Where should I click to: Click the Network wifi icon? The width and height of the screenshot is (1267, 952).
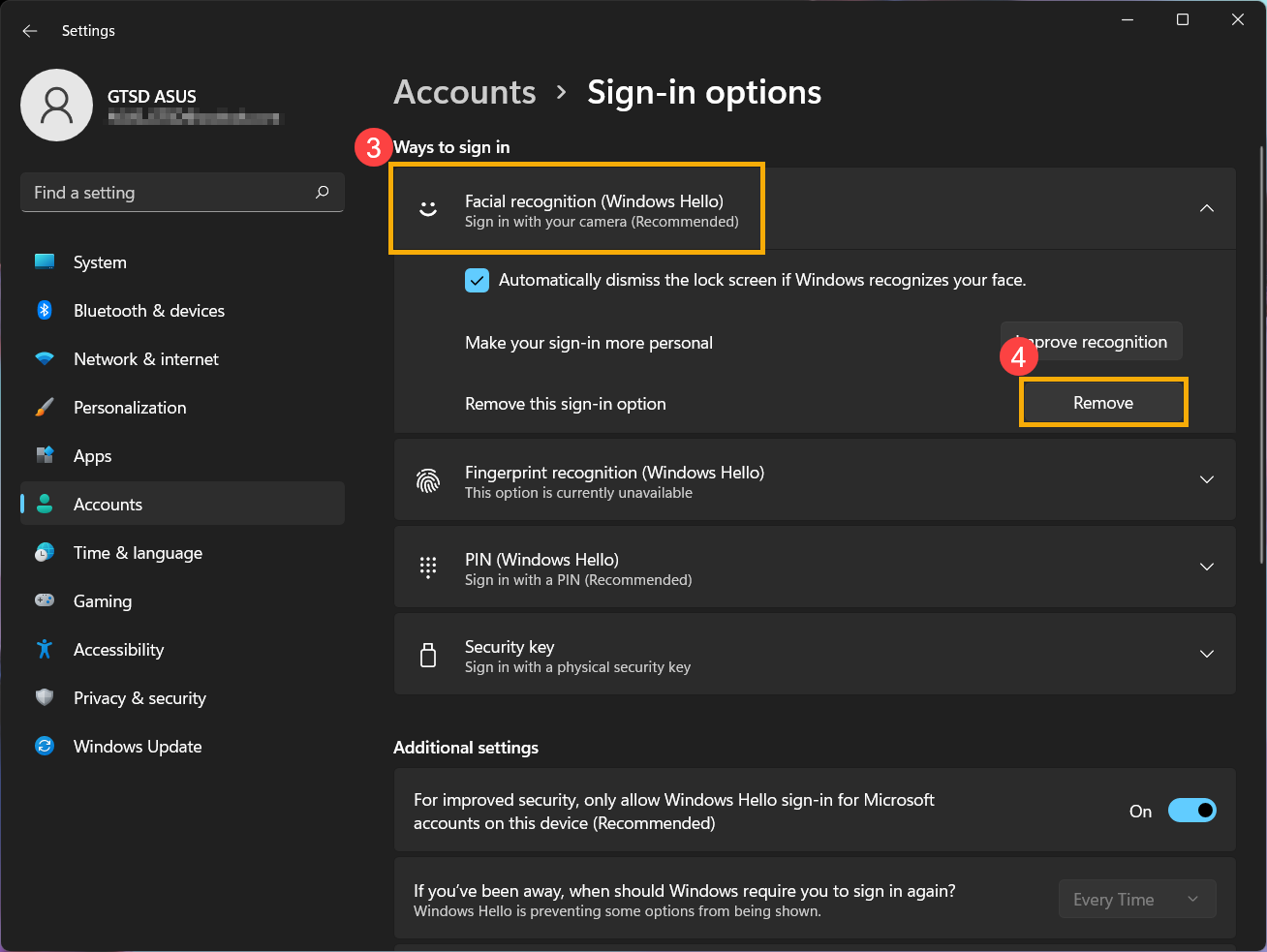(45, 358)
